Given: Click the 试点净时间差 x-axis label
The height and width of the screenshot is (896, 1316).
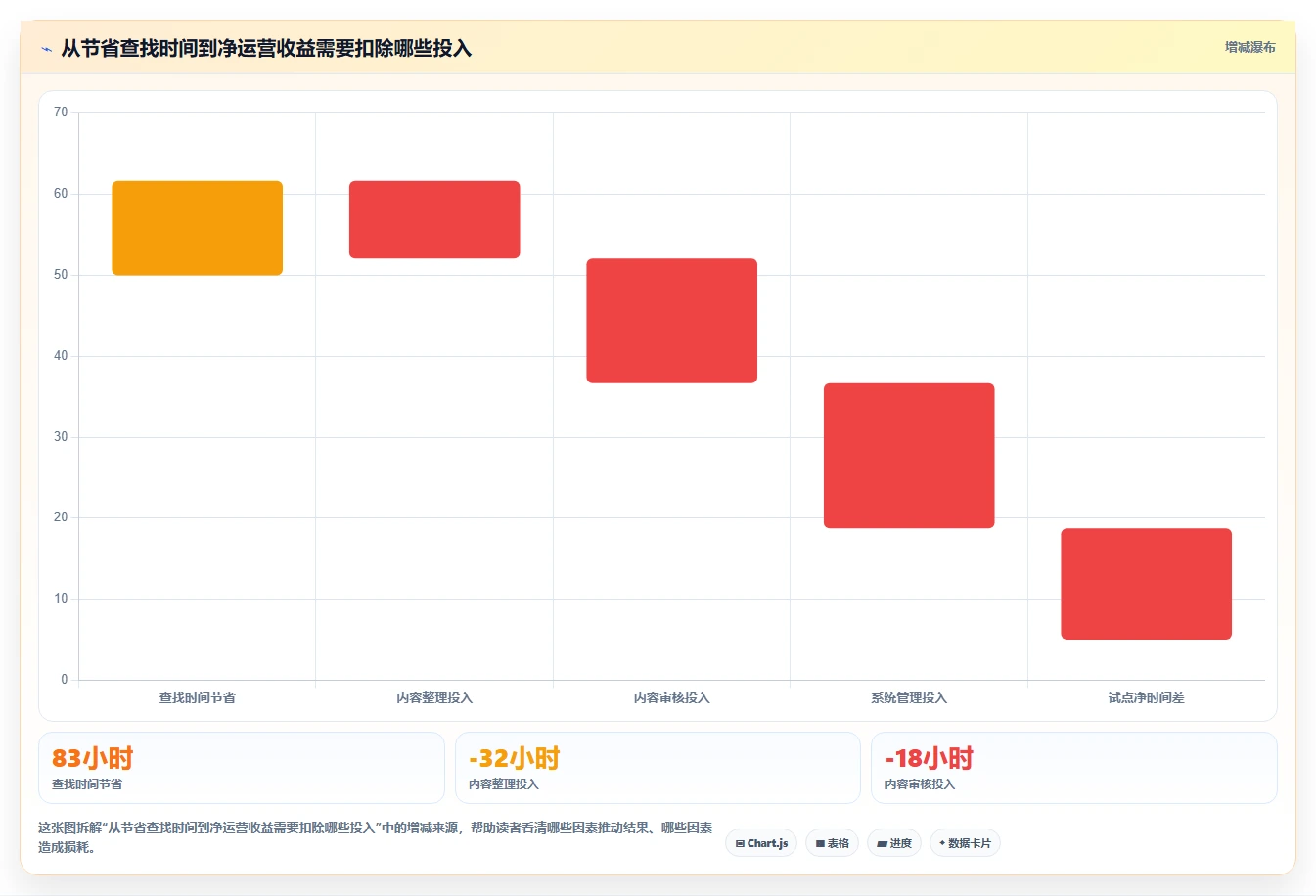Looking at the screenshot, I should pyautogui.click(x=1147, y=697).
